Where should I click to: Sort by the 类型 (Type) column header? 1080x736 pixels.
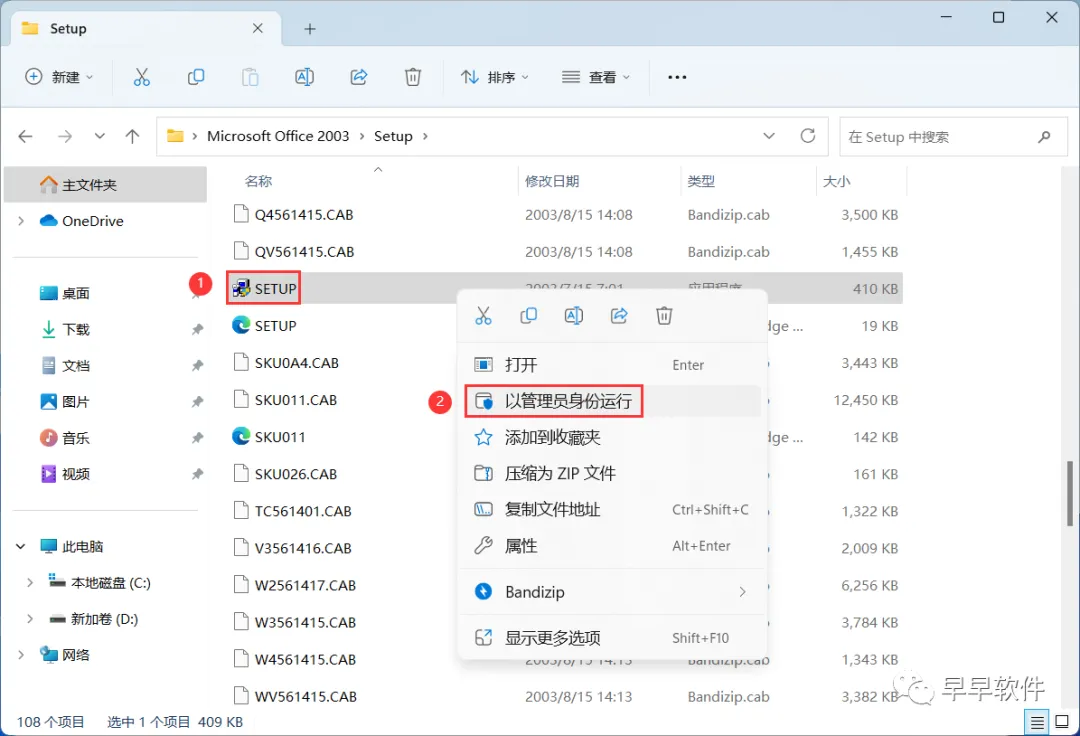tap(701, 181)
